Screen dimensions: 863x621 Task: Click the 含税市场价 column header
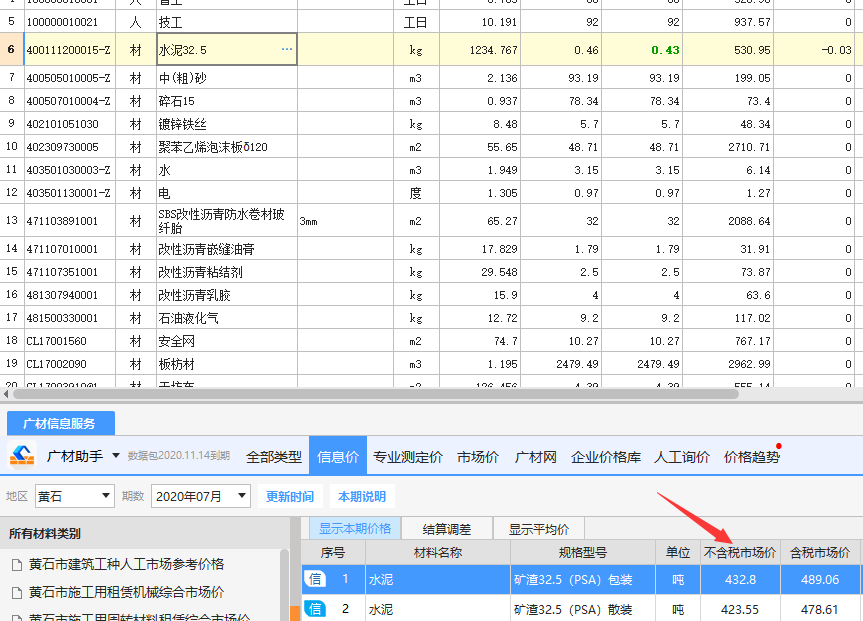[x=820, y=552]
